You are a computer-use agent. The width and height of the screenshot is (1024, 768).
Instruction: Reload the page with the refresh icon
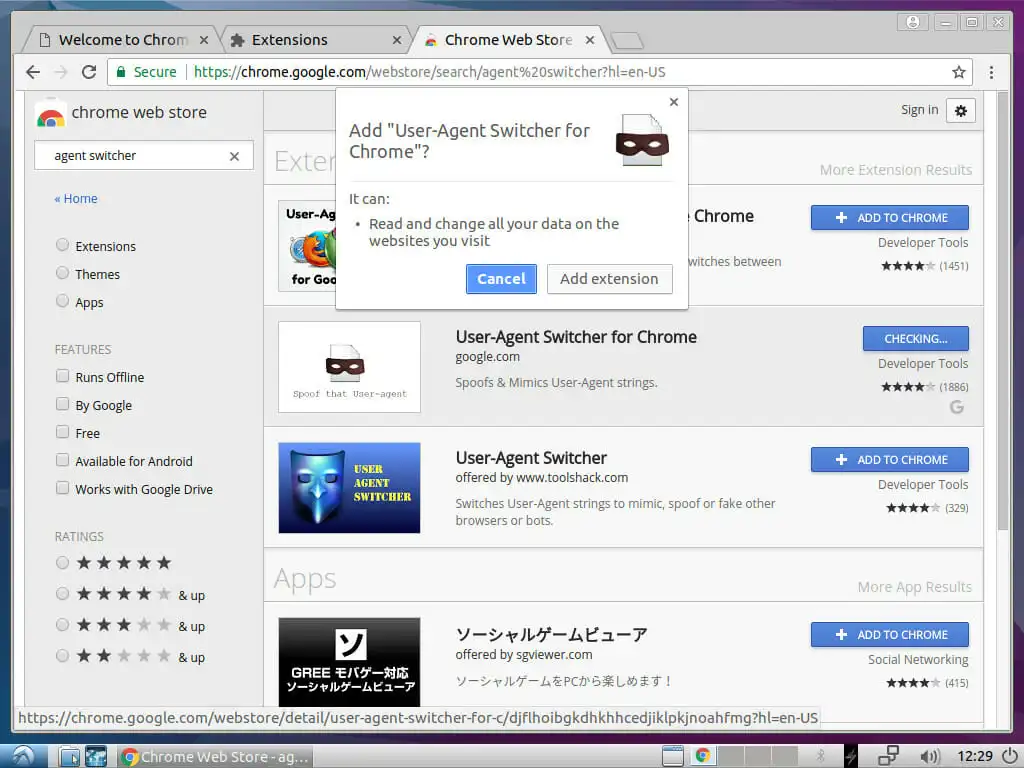point(89,72)
